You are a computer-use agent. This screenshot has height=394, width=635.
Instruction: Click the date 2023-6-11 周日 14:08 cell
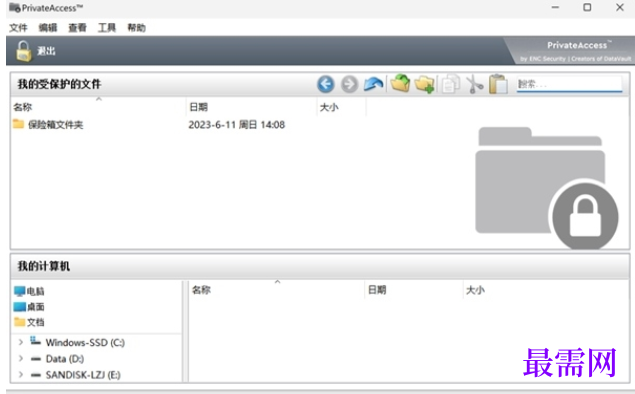[x=237, y=125]
